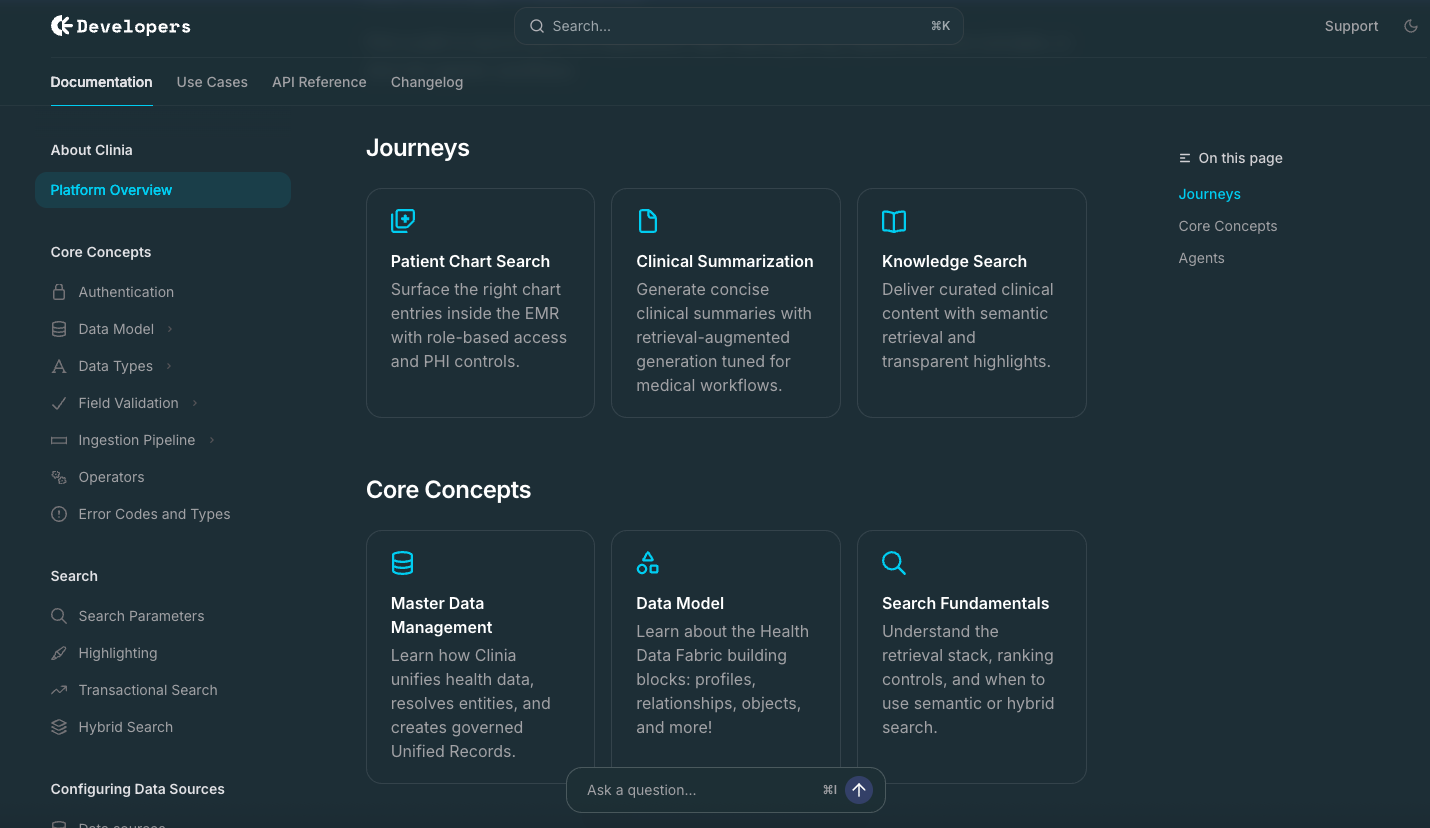
Task: Click the Clinical Summarization document icon
Action: (648, 221)
